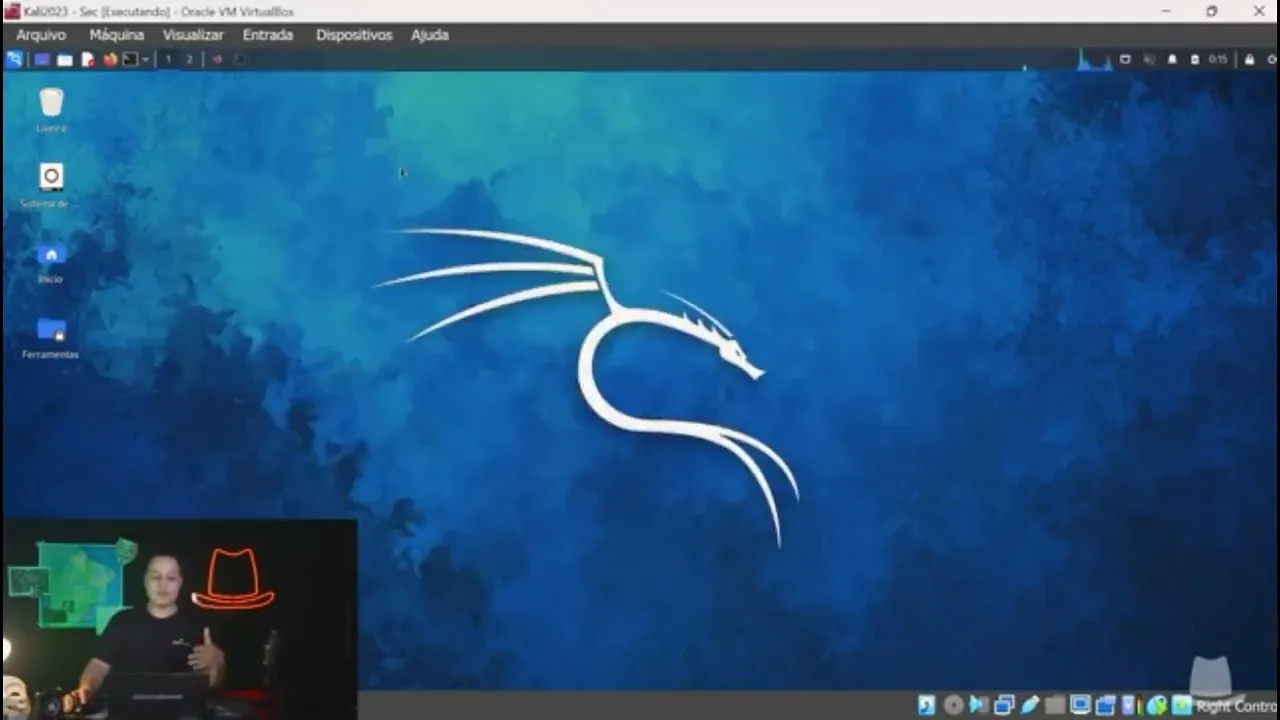Click the show desktop panel icon
Screen dimensions: 1280x720
coord(42,59)
